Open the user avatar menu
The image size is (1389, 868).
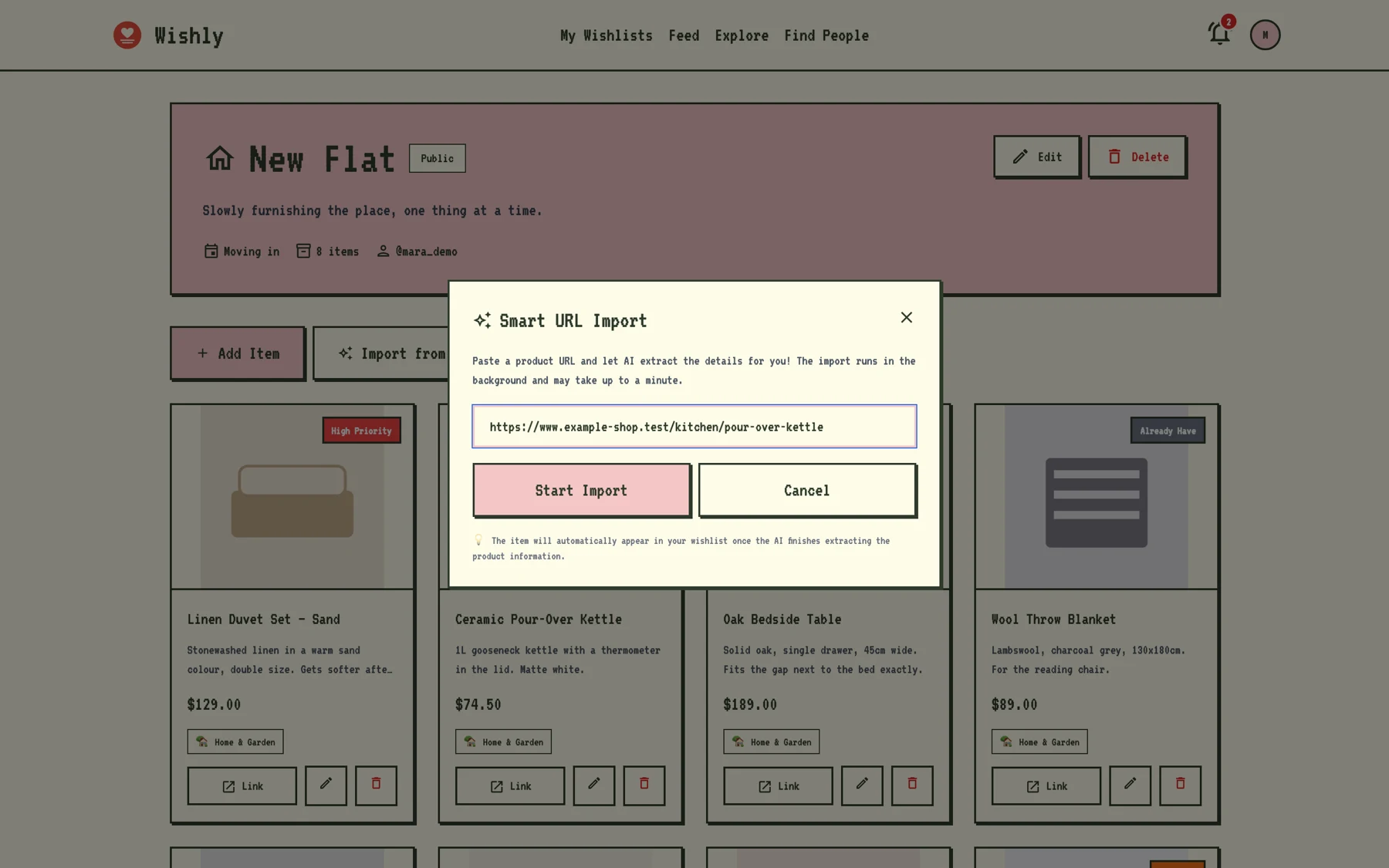(1265, 35)
